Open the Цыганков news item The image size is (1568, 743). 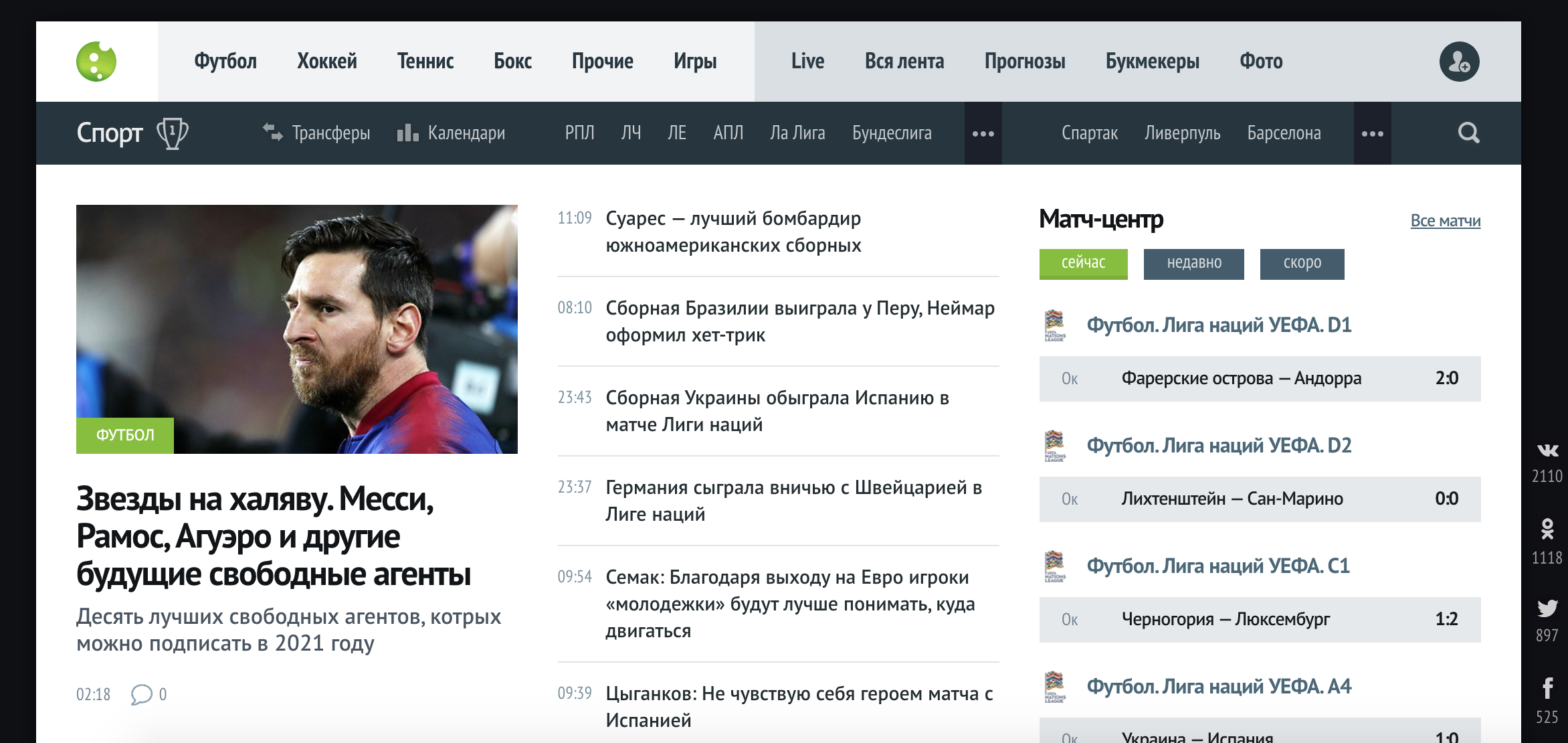click(x=799, y=707)
